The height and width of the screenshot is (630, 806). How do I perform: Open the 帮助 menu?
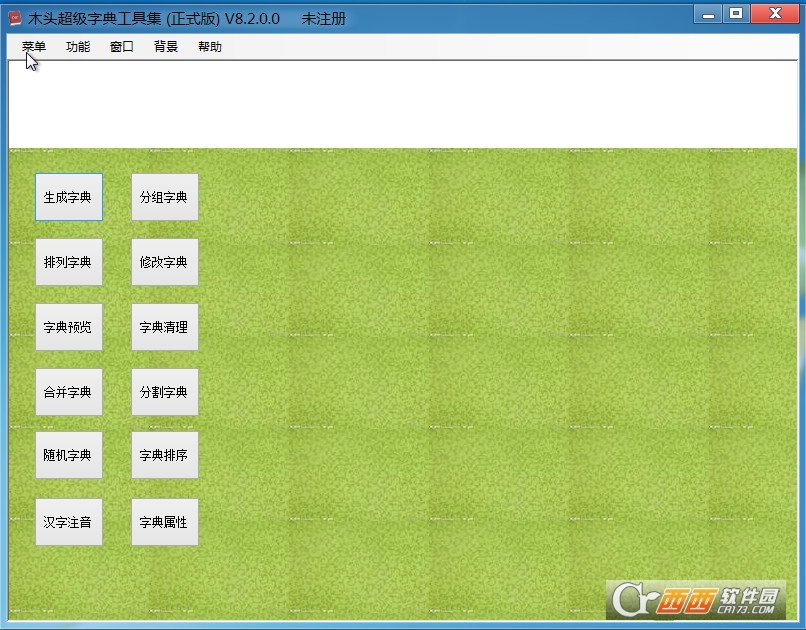click(210, 47)
